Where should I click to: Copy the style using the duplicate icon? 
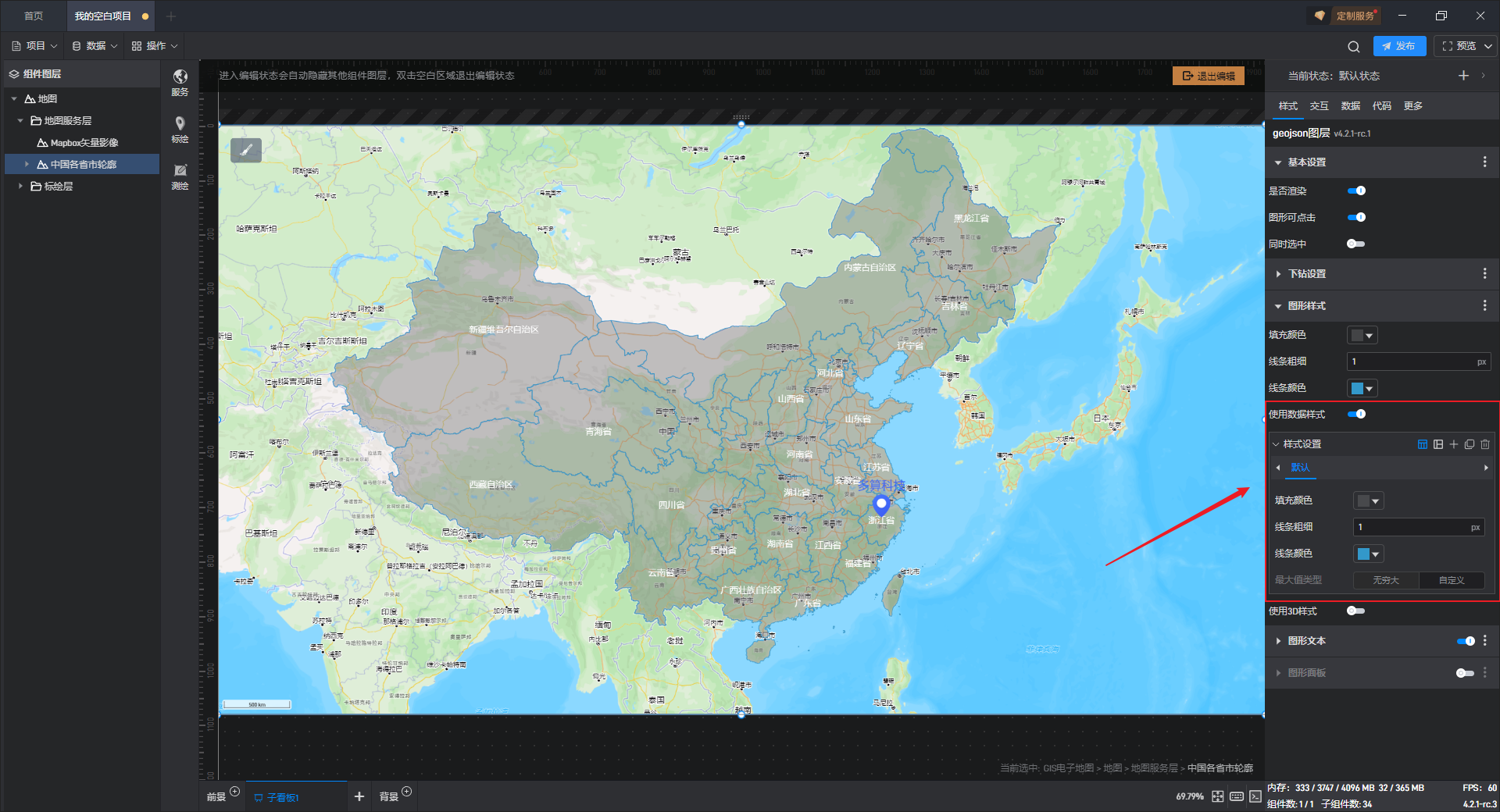(1470, 444)
